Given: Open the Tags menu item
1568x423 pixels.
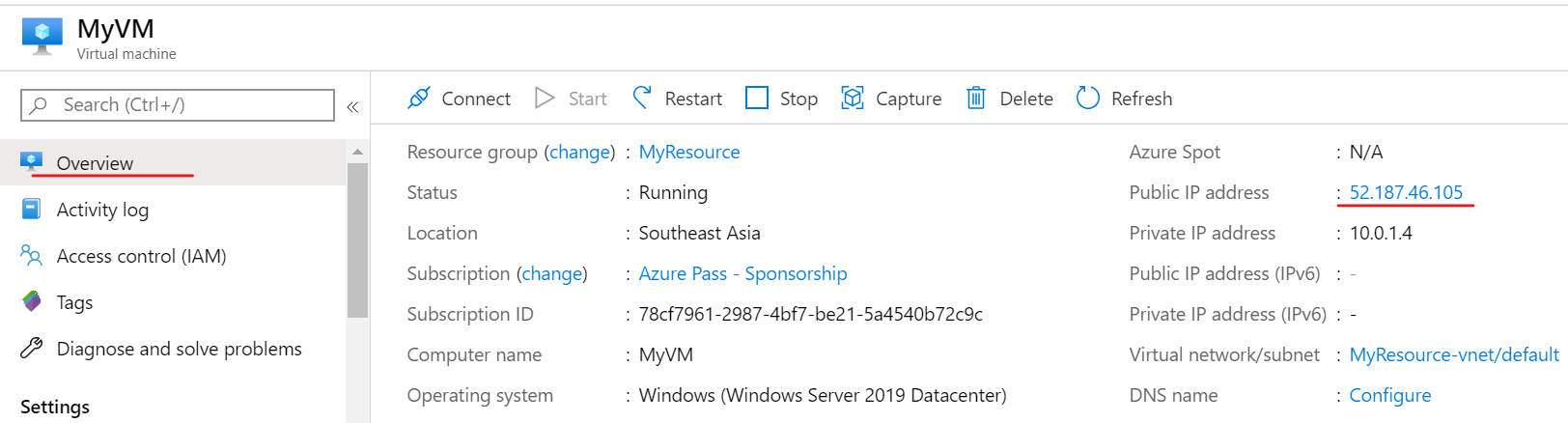Looking at the screenshot, I should pos(173,301).
